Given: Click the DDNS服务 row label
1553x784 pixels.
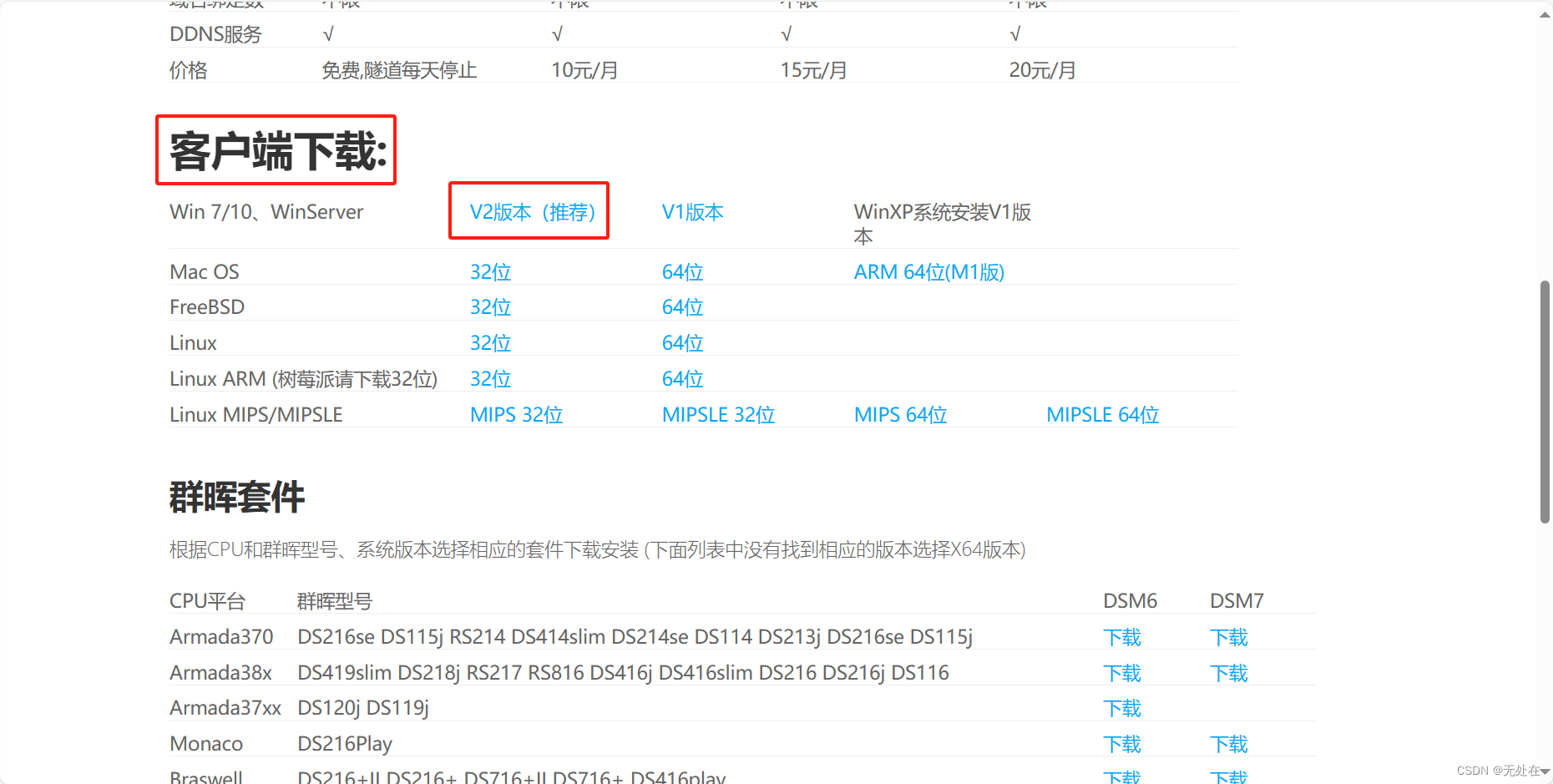Looking at the screenshot, I should click(215, 34).
